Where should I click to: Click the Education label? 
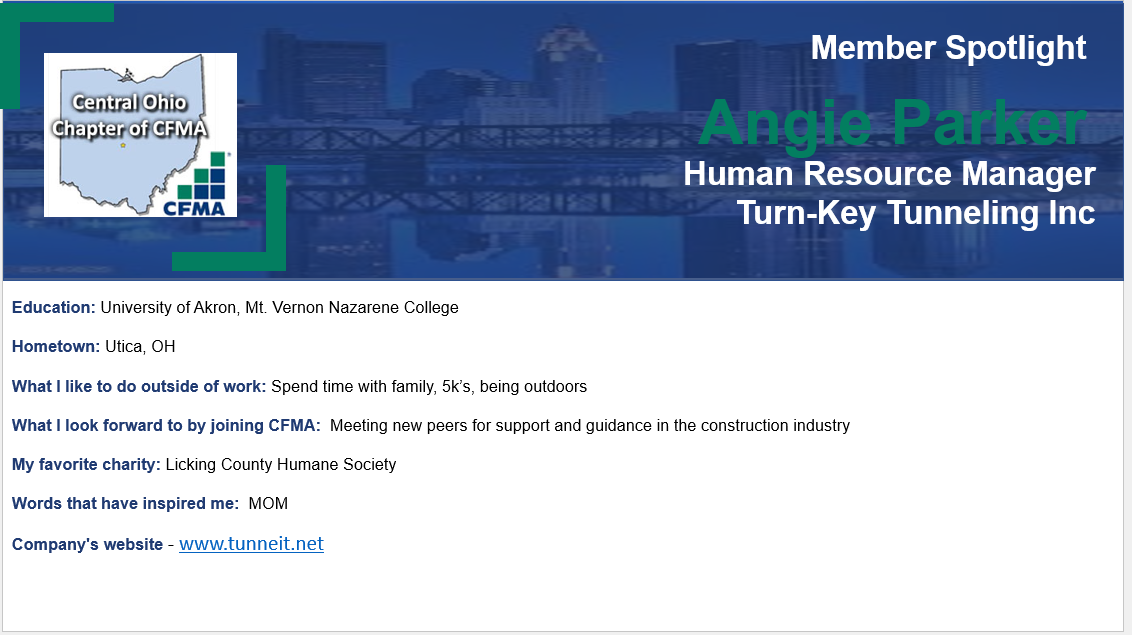[53, 307]
